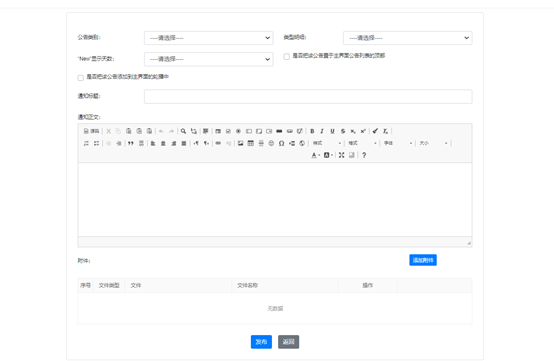Toggle Underline formatting
This screenshot has height=361, width=554.
tap(332, 131)
